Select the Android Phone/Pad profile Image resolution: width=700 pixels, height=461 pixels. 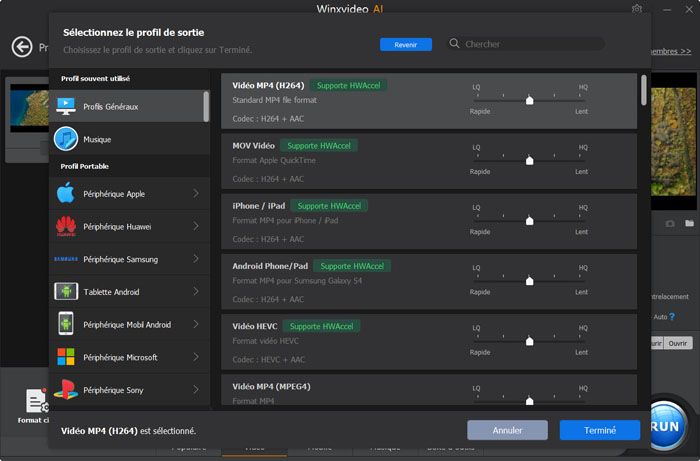(429, 282)
